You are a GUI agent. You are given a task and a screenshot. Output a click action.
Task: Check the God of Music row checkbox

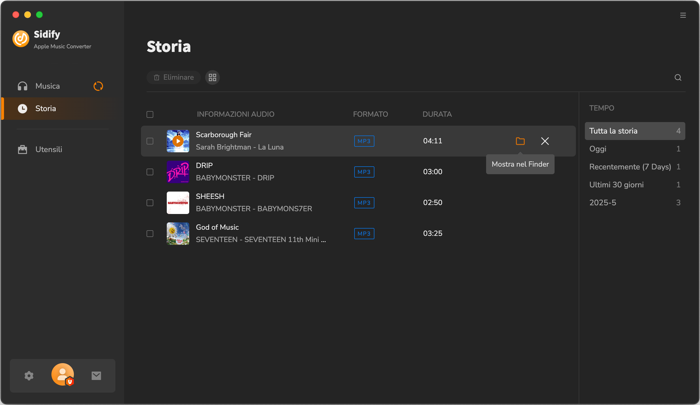[x=150, y=234]
